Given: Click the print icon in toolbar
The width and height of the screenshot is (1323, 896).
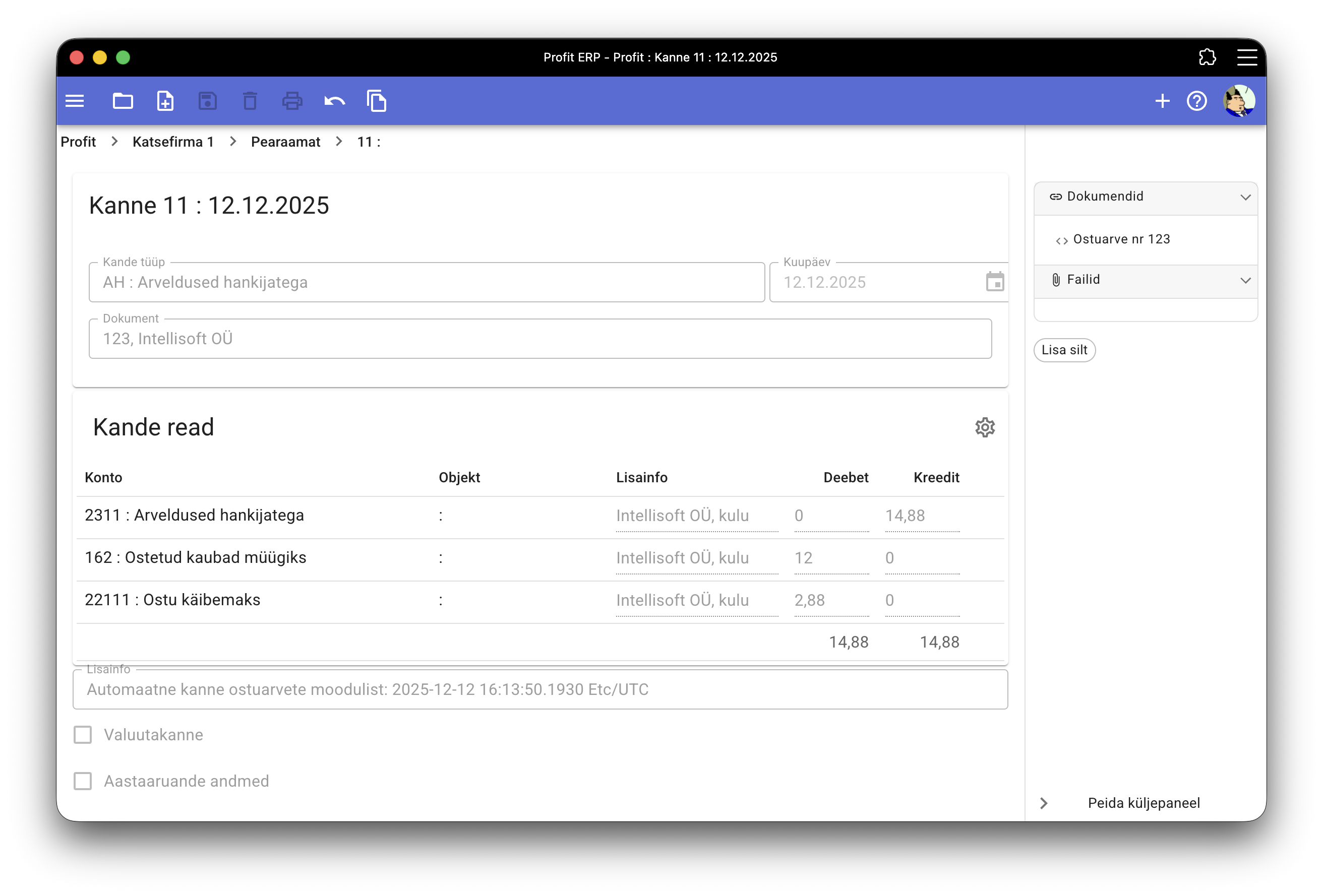Looking at the screenshot, I should [292, 101].
